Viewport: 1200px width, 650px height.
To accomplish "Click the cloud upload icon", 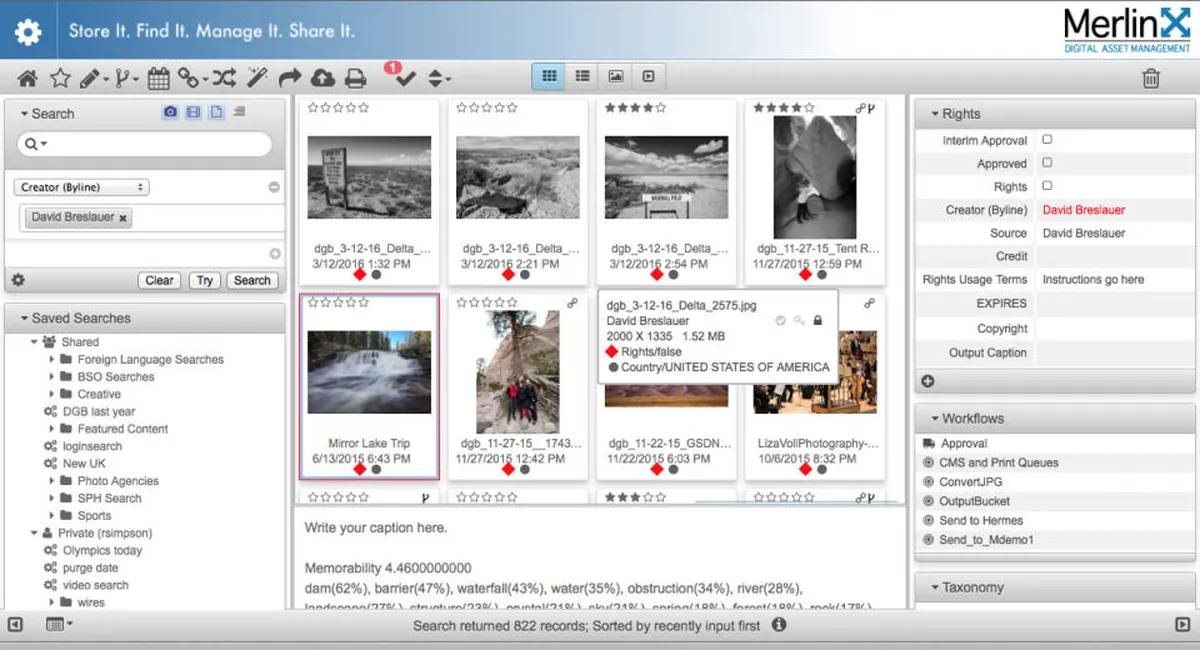I will coord(323,78).
